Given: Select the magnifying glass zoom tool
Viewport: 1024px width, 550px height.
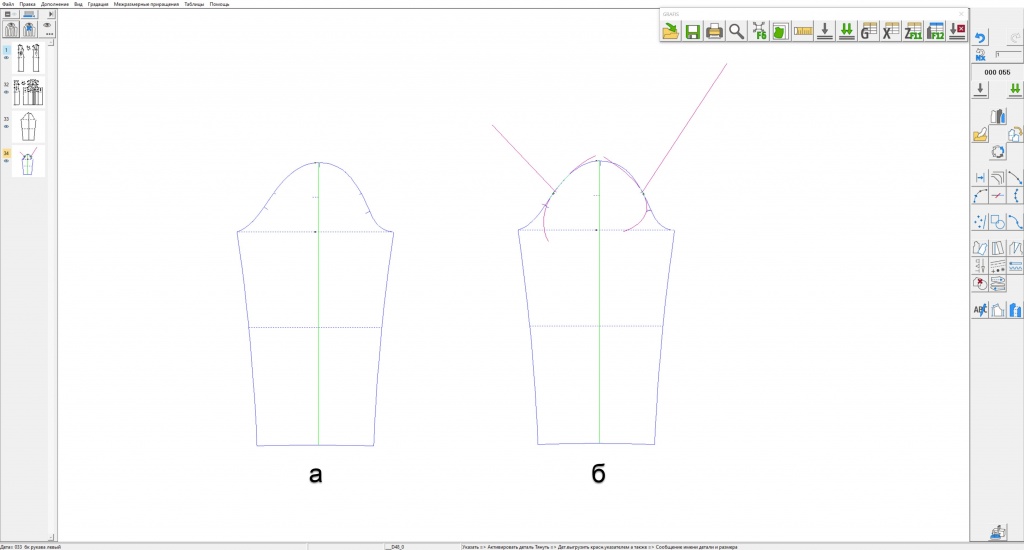Looking at the screenshot, I should coord(737,31).
